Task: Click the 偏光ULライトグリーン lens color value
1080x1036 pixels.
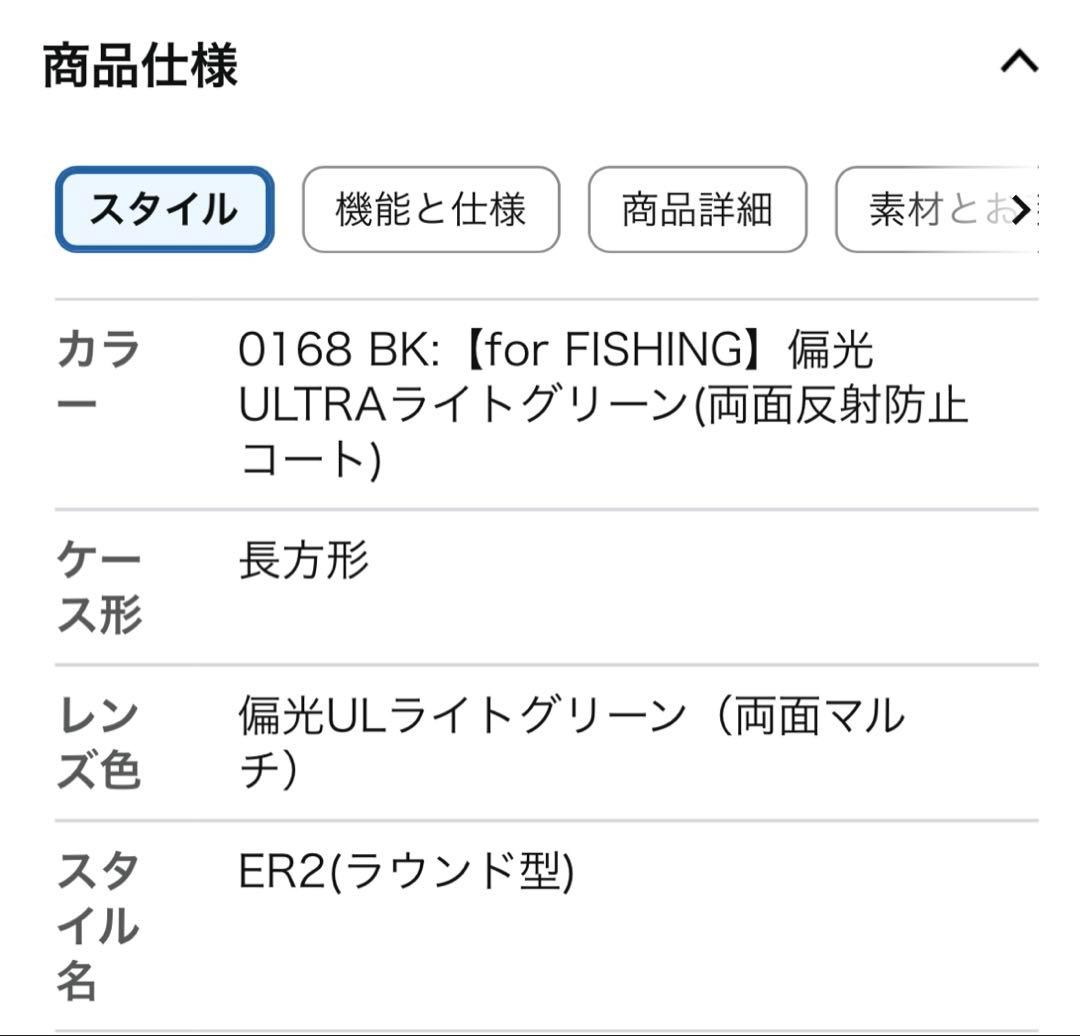Action: pos(462,716)
